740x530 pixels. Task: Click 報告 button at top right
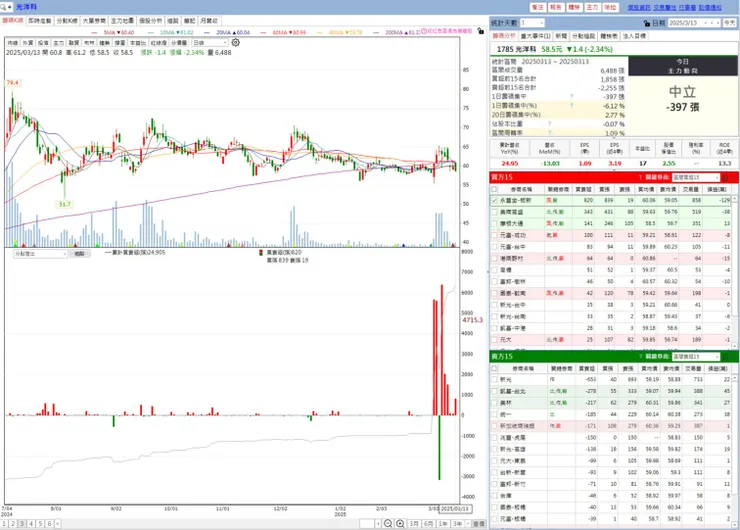click(x=555, y=7)
